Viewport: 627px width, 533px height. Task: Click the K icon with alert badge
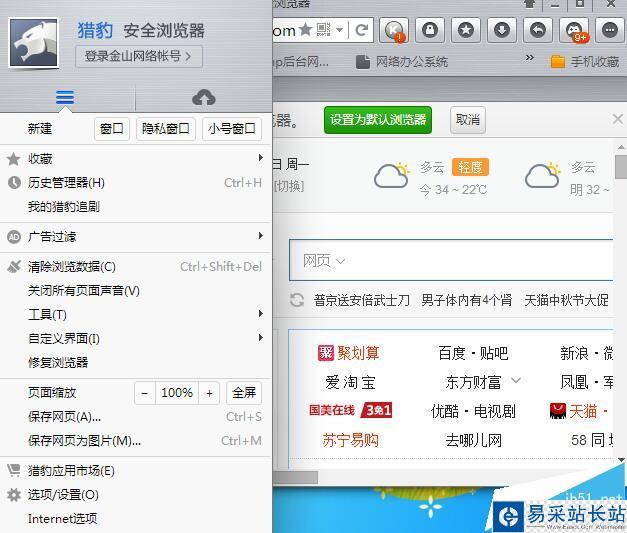tap(394, 30)
